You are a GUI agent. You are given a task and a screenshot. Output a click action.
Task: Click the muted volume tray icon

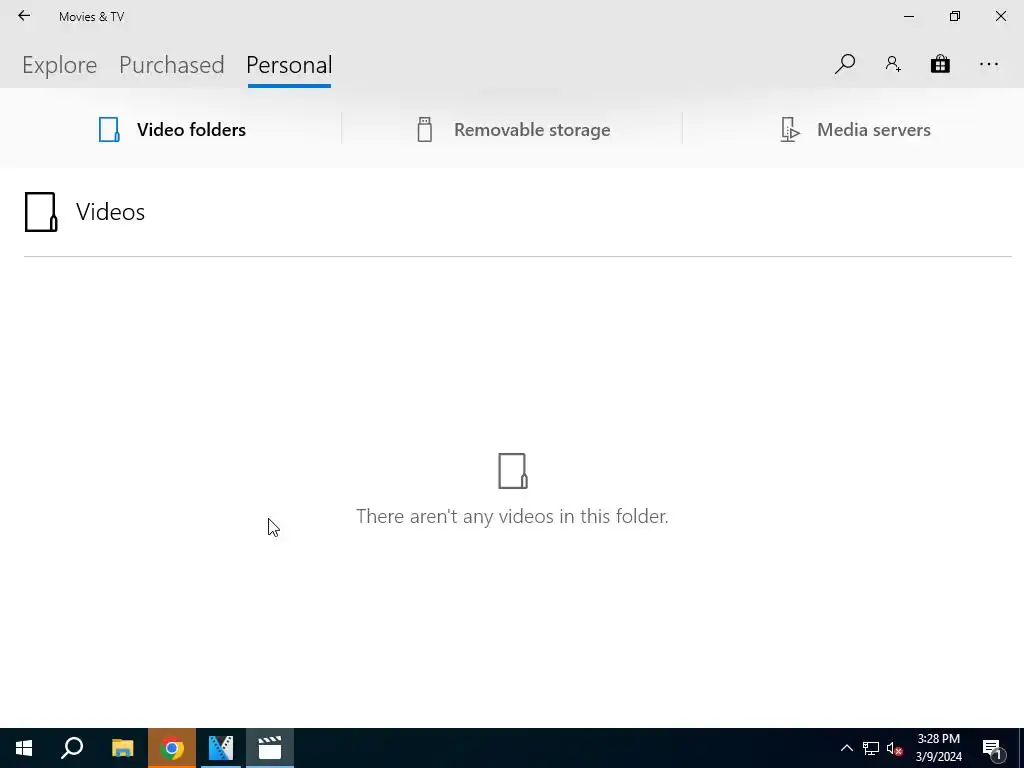coord(895,748)
